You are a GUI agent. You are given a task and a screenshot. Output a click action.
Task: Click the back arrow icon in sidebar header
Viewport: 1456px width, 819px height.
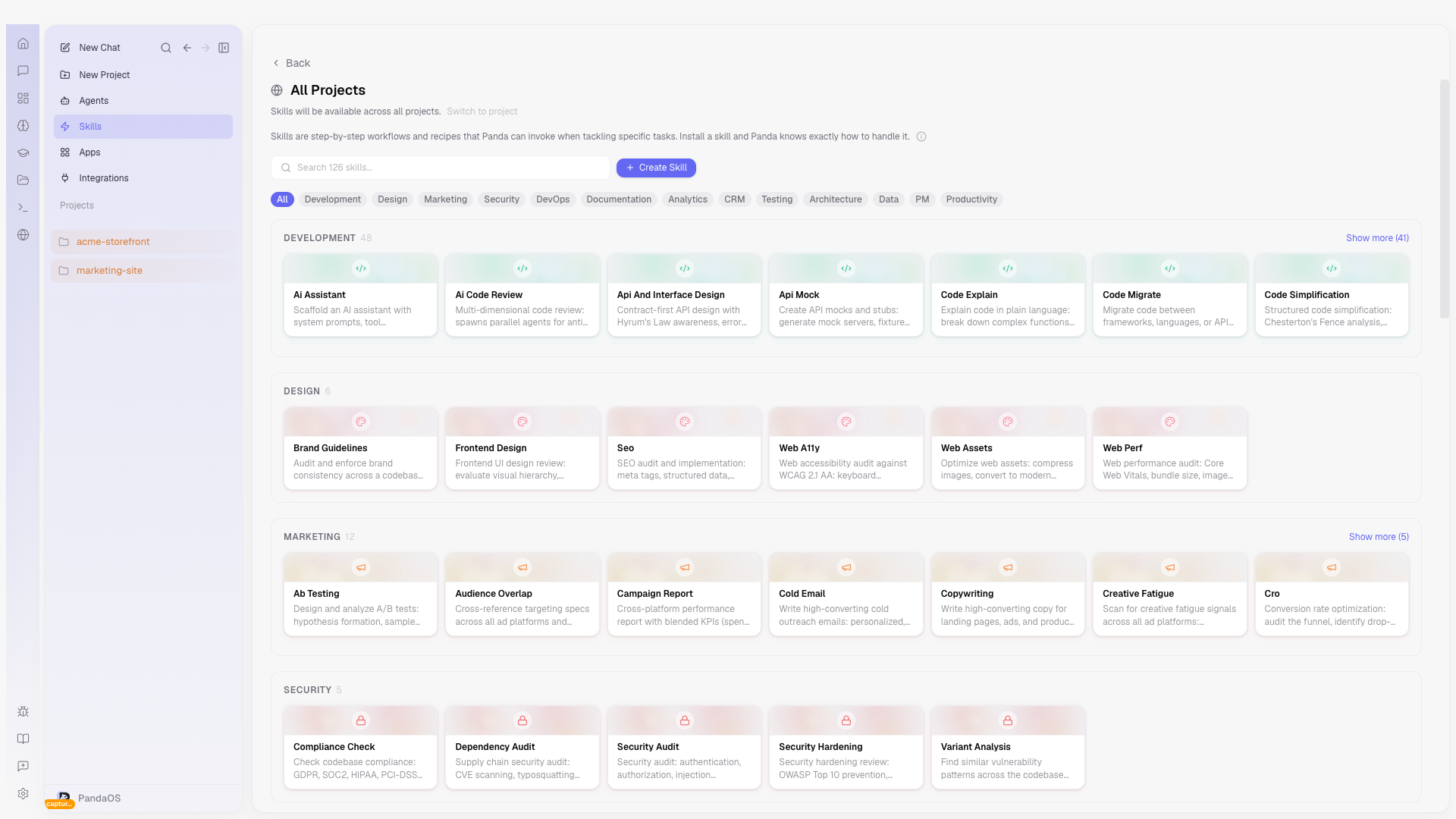pos(187,48)
